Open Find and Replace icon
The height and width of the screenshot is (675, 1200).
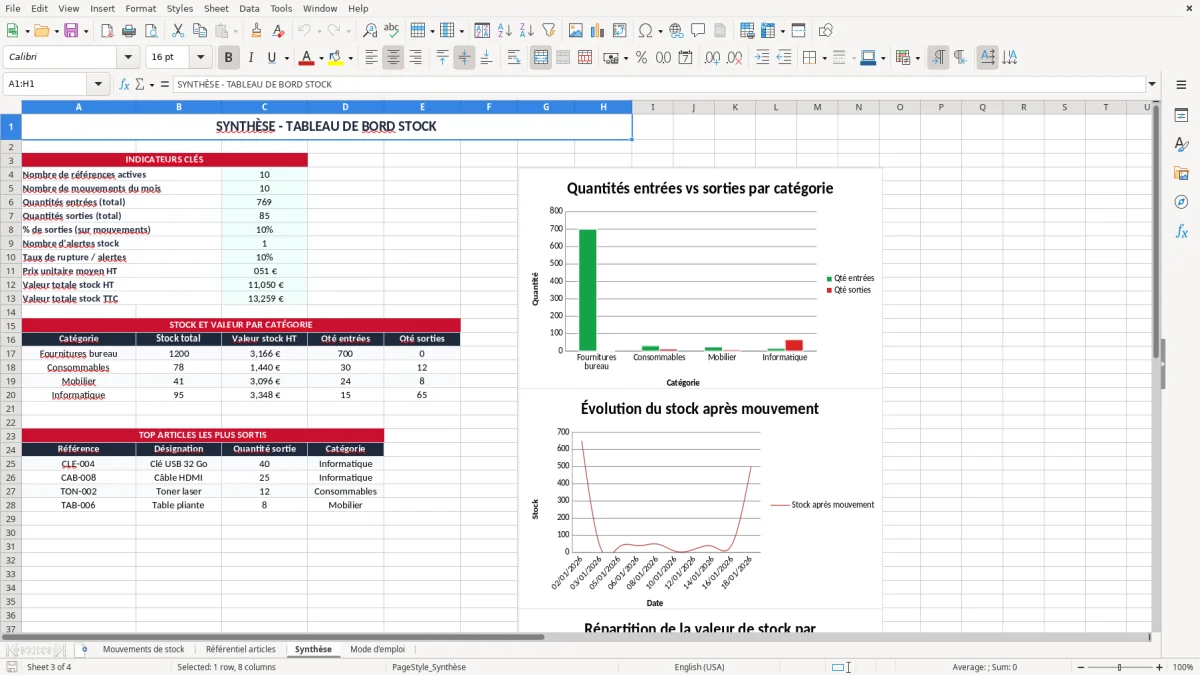pos(370,31)
